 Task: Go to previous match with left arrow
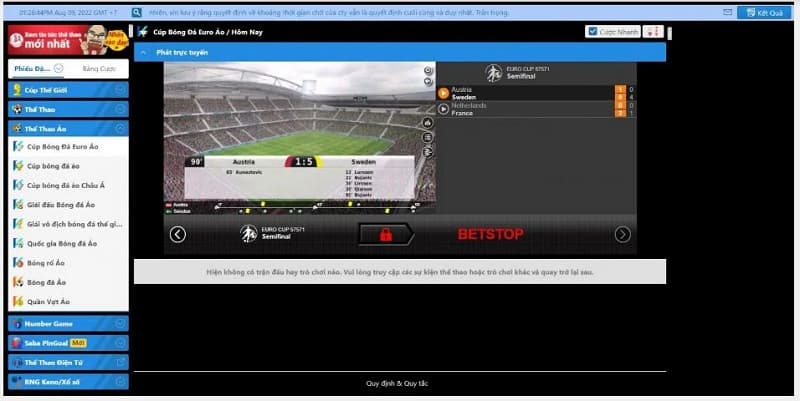178,234
